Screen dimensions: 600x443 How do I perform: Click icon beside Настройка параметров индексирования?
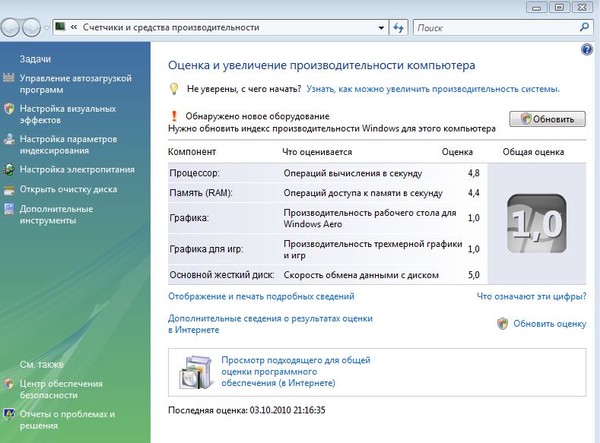click(x=9, y=139)
